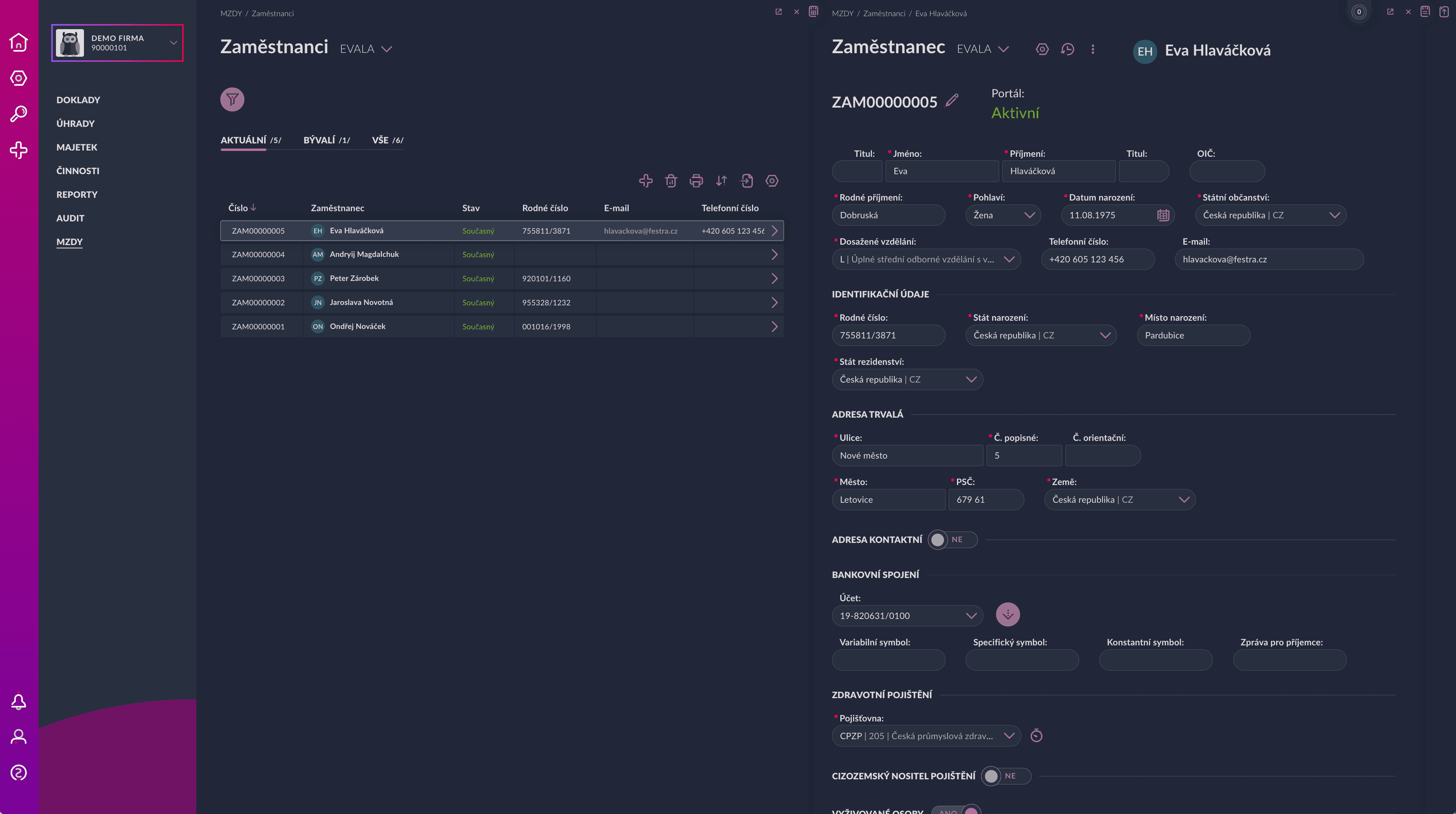Open the filter funnel icon
This screenshot has width=1456, height=814.
pos(232,99)
